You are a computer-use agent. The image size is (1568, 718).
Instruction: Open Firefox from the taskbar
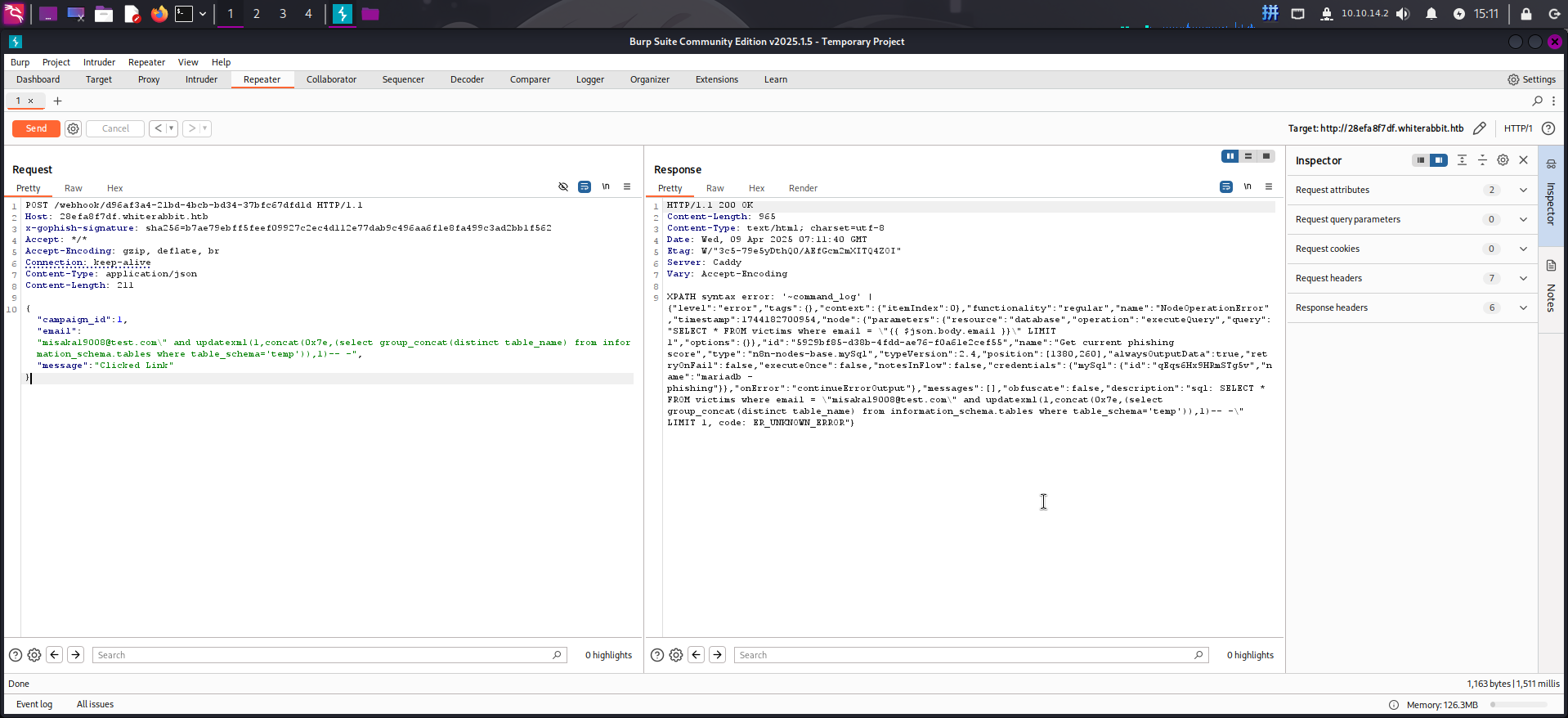click(x=159, y=14)
